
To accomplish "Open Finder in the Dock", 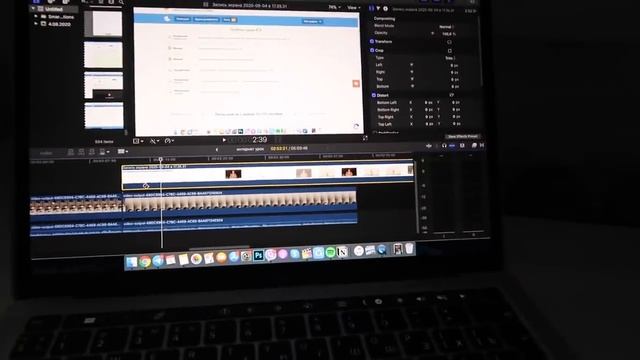I will [x=131, y=262].
